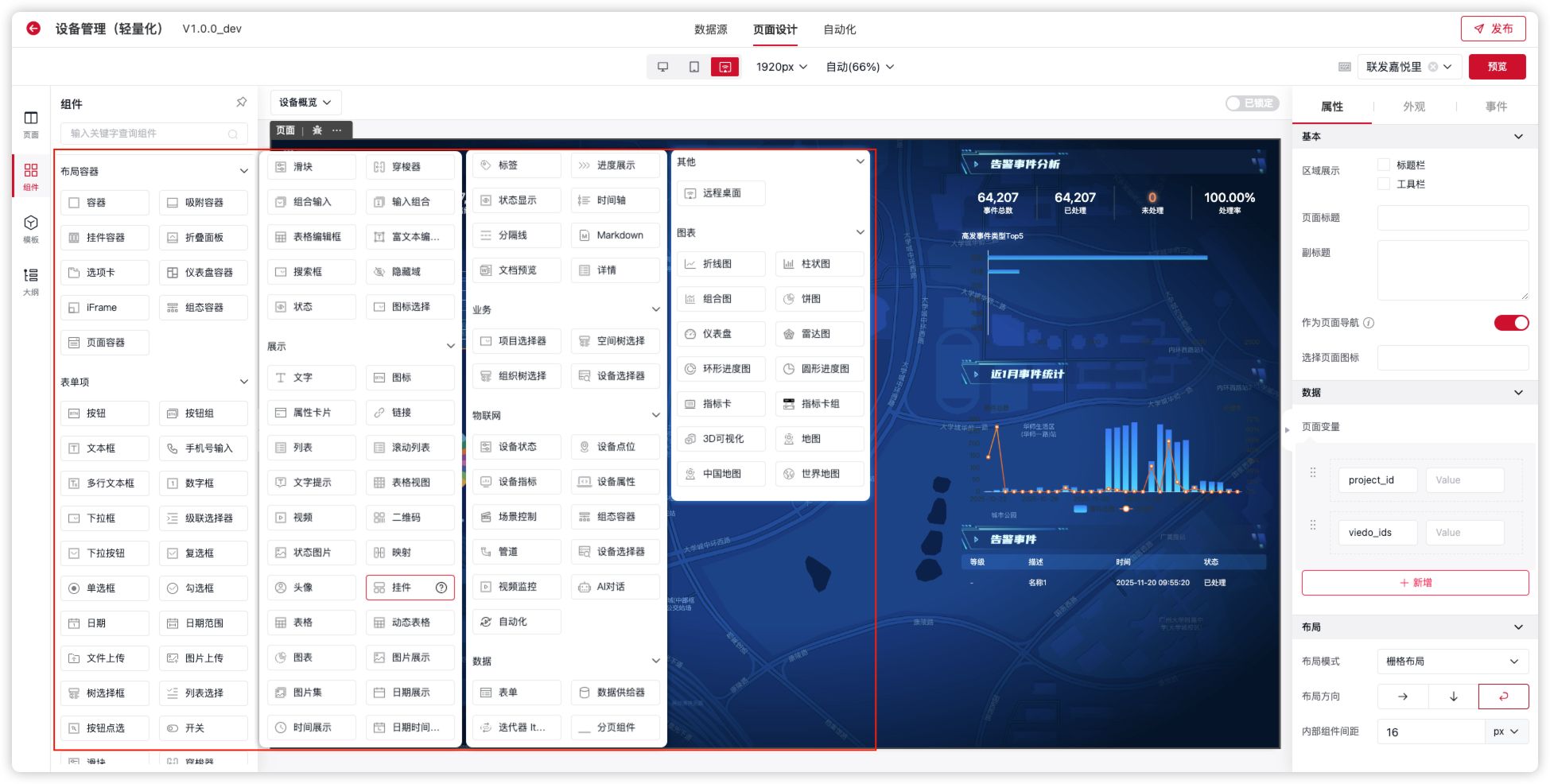
Task: Toggle off 作为页面导航 switch
Action: [1511, 323]
